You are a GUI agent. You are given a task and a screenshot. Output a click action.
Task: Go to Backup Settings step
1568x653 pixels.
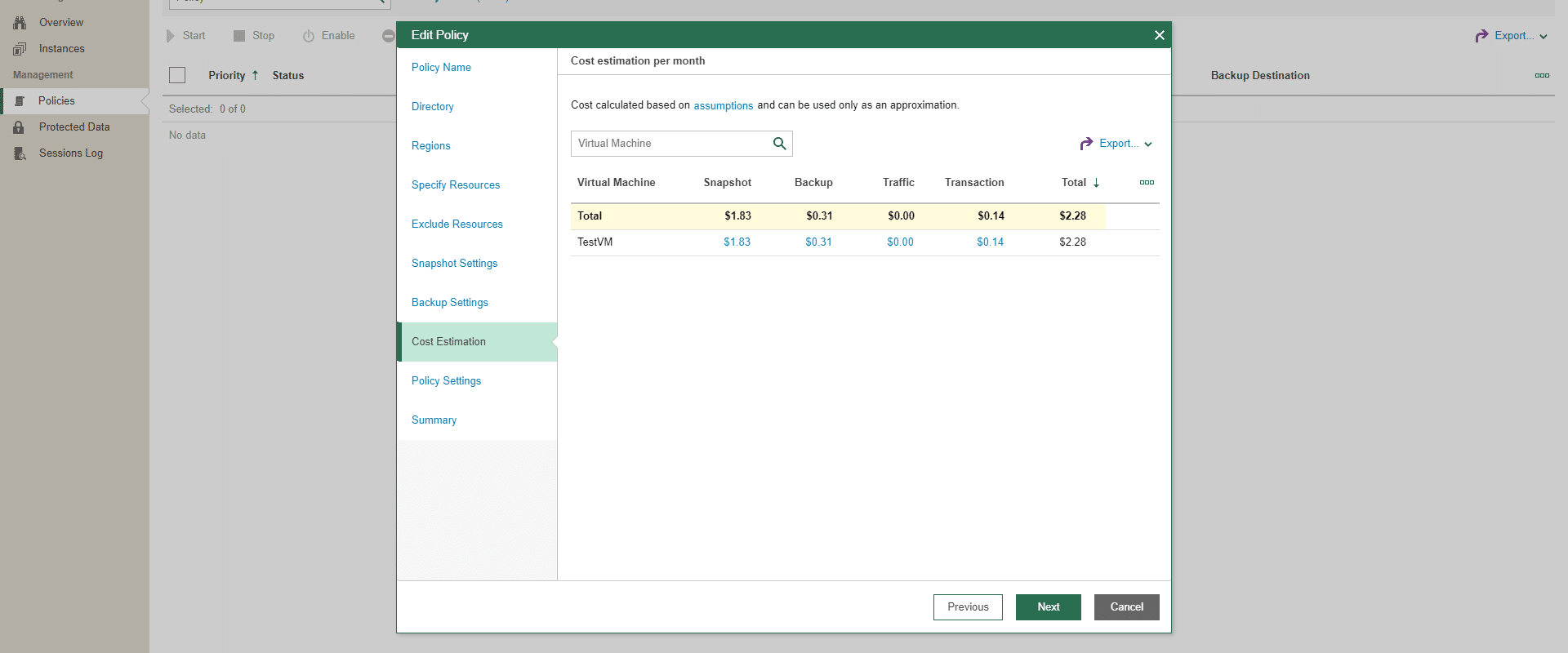(449, 303)
